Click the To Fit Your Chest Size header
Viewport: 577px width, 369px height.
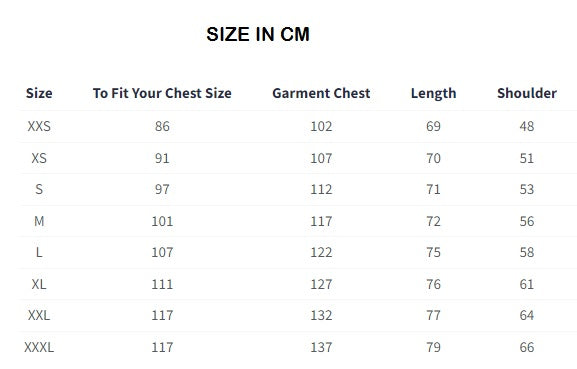(x=162, y=93)
